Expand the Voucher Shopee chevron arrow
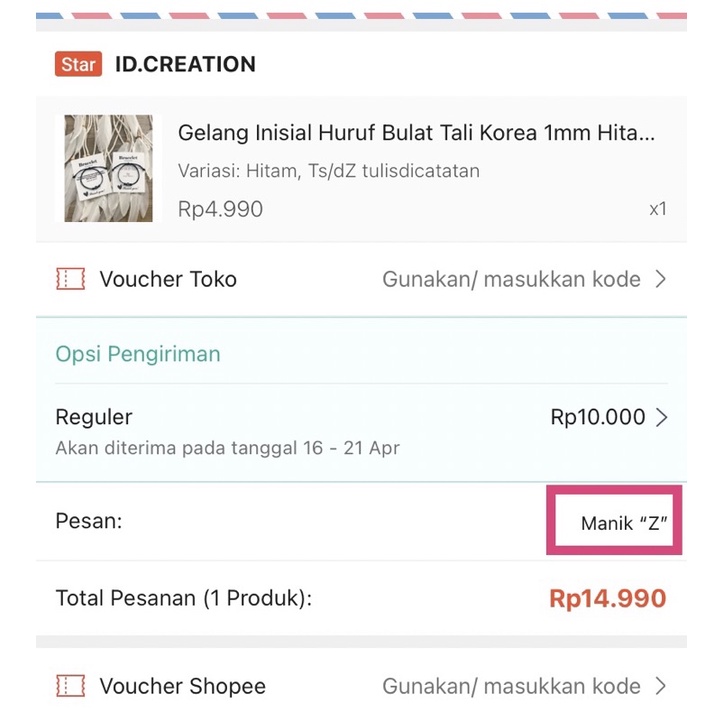This screenshot has height=722, width=722. 660,686
